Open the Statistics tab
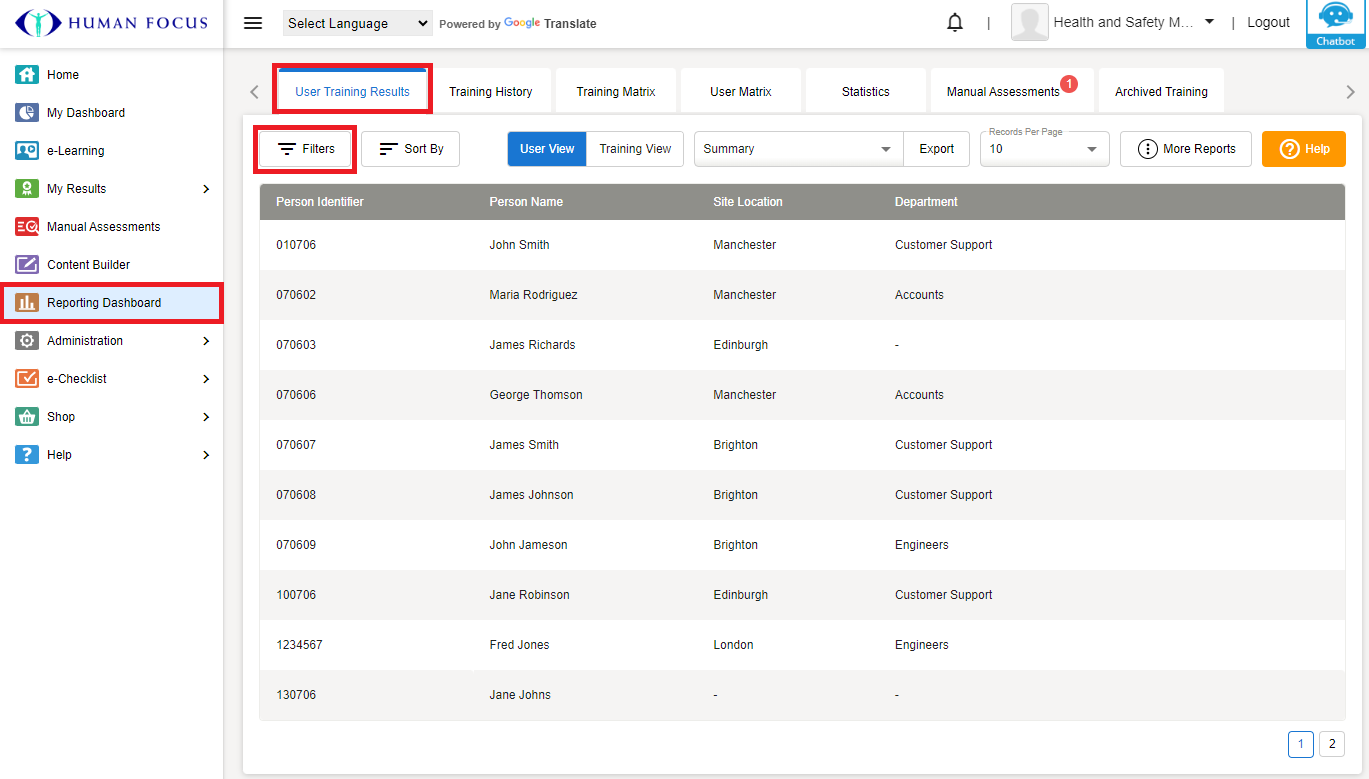 coord(865,92)
